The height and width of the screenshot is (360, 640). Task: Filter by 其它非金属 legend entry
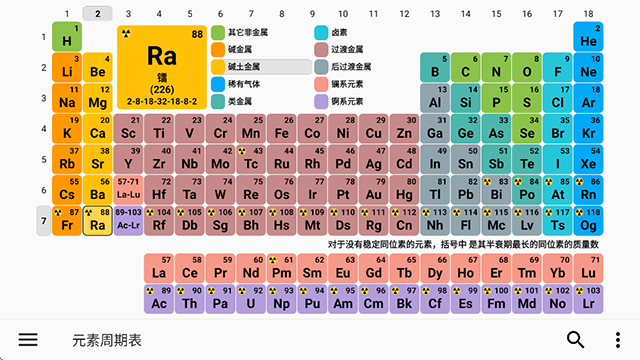(261, 32)
